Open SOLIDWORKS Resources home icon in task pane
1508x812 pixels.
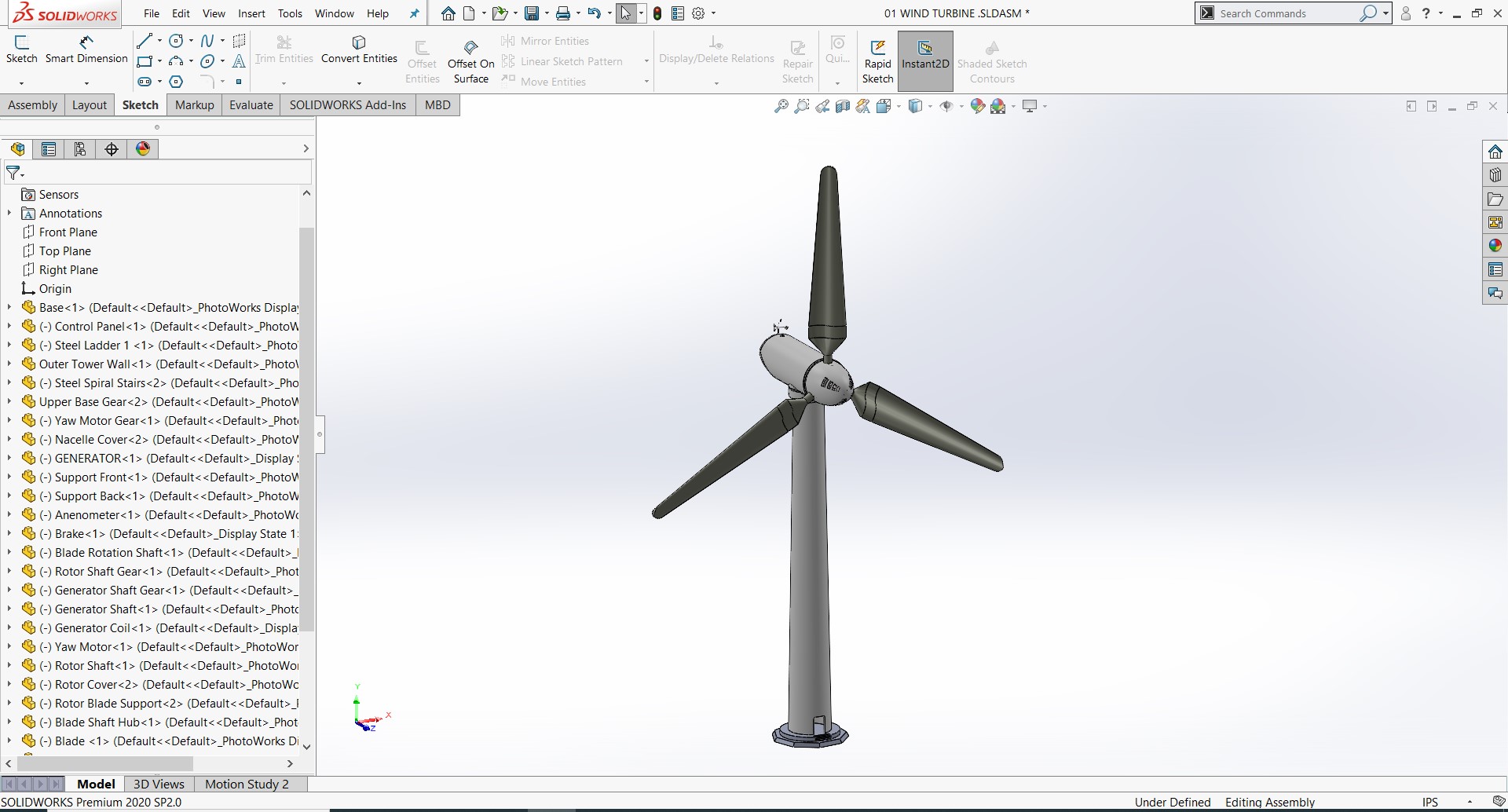[x=1495, y=152]
